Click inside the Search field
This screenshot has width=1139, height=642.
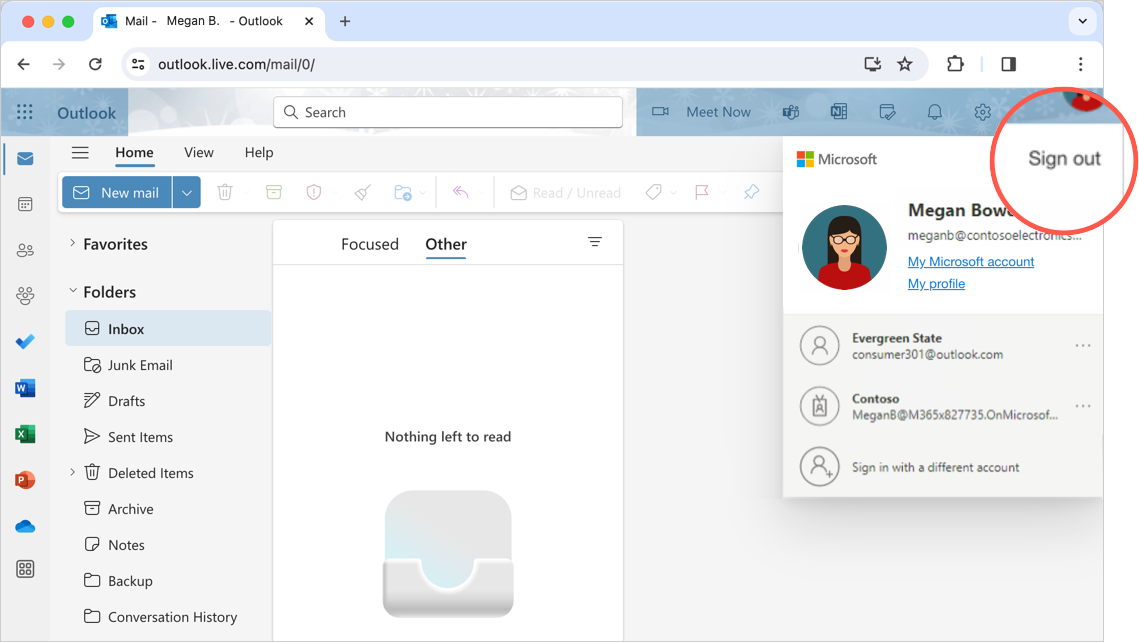pyautogui.click(x=447, y=112)
